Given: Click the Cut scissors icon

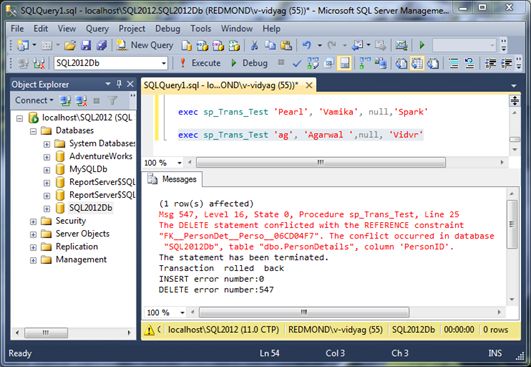Looking at the screenshot, I should coord(254,45).
